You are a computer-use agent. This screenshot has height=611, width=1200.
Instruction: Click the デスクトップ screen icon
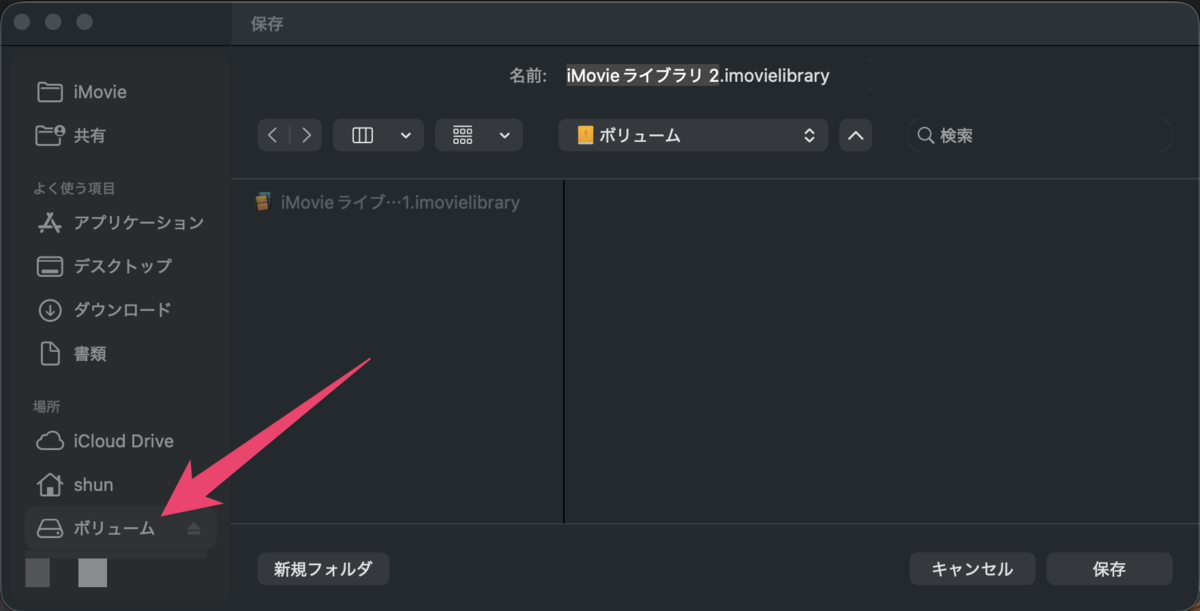tap(50, 266)
